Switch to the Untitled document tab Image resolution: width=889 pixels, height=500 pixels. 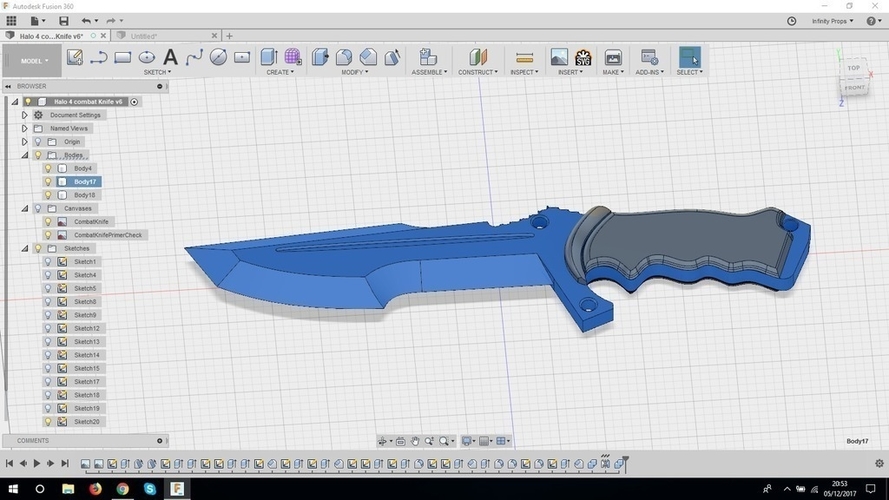[x=143, y=36]
